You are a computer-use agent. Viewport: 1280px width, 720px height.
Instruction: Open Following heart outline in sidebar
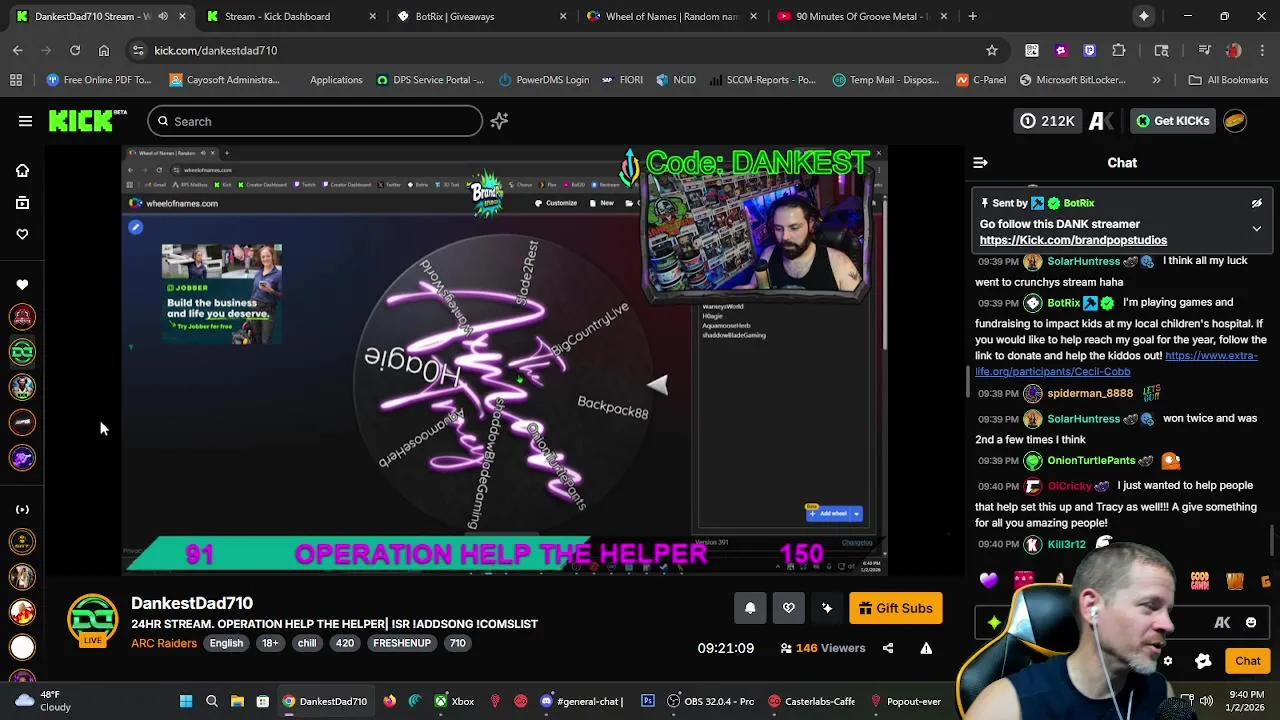[x=22, y=234]
